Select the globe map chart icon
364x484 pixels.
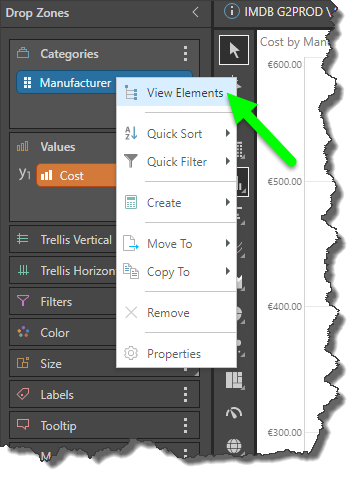point(234,446)
